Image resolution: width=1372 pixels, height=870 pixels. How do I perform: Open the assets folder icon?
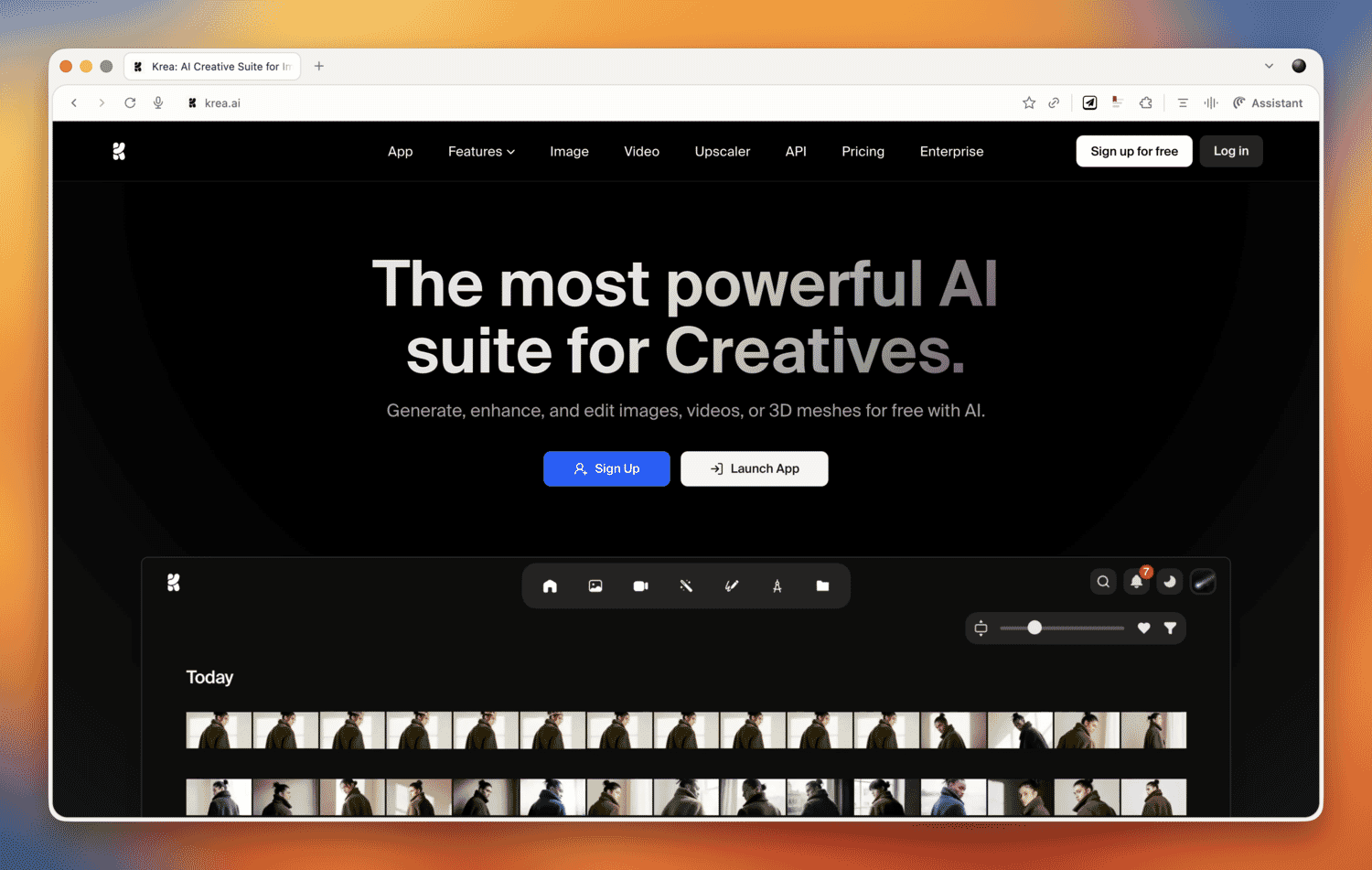(x=822, y=585)
